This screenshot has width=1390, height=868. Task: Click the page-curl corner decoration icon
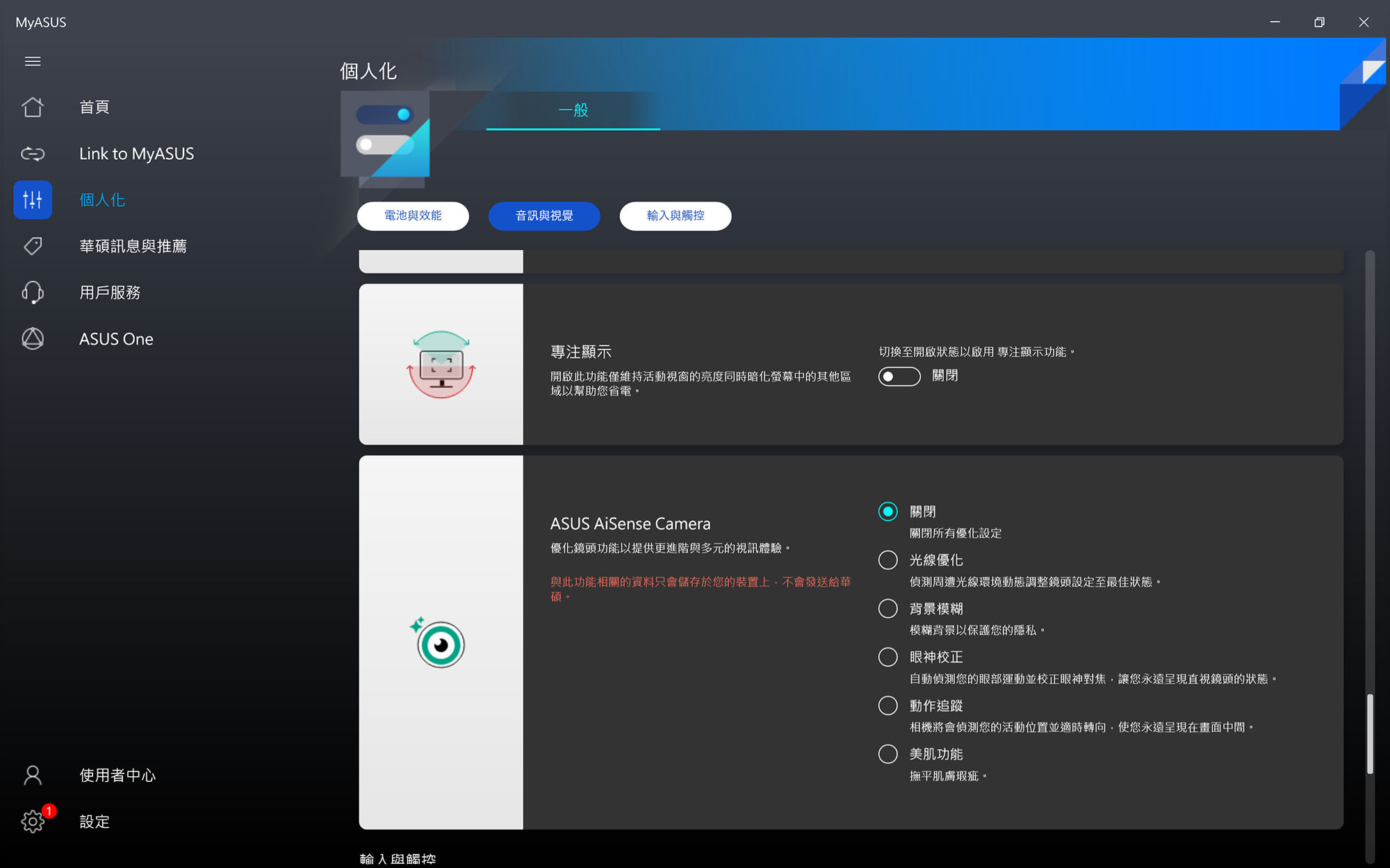point(1362,83)
